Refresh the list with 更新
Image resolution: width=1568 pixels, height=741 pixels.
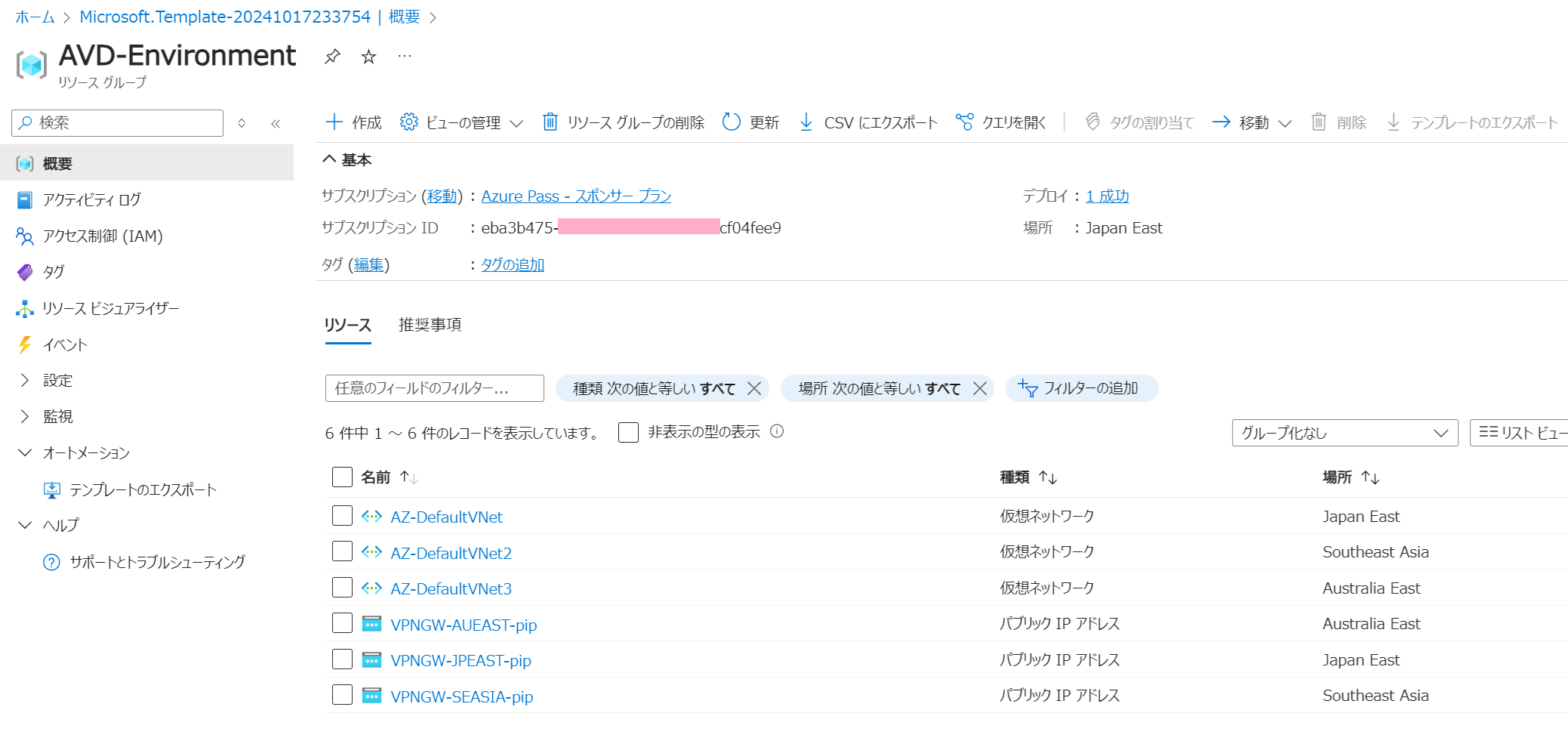(x=750, y=122)
